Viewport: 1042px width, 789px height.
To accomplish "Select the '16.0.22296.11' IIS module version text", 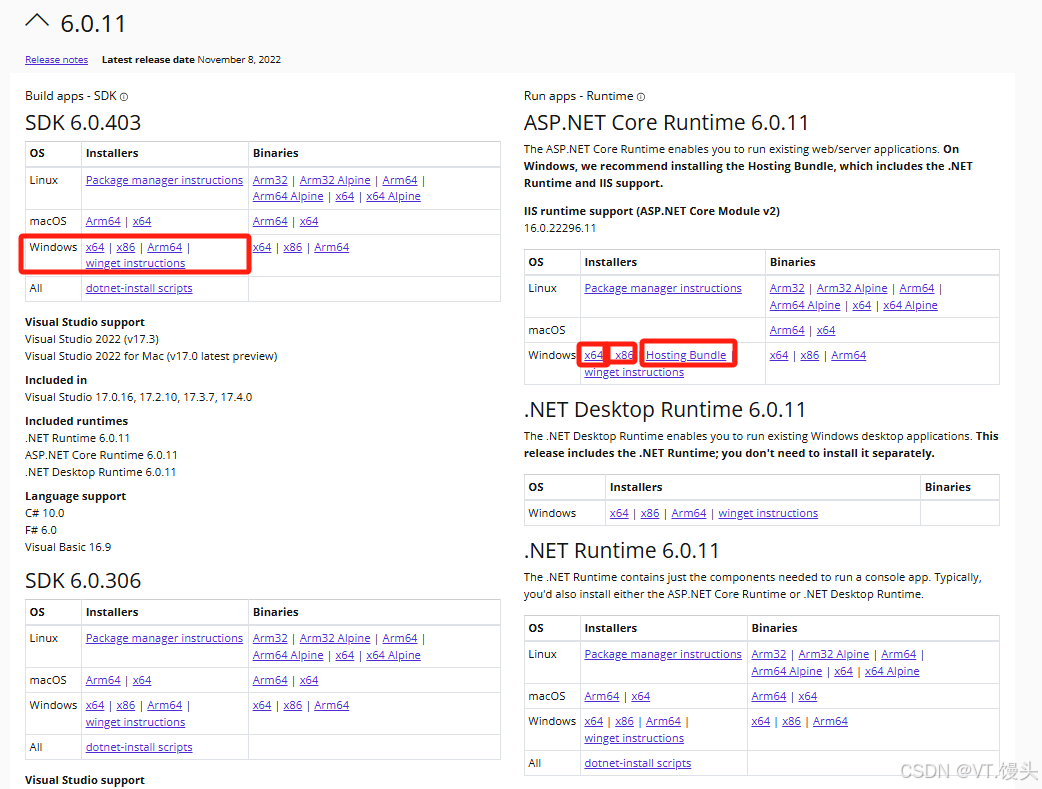I will pos(560,228).
